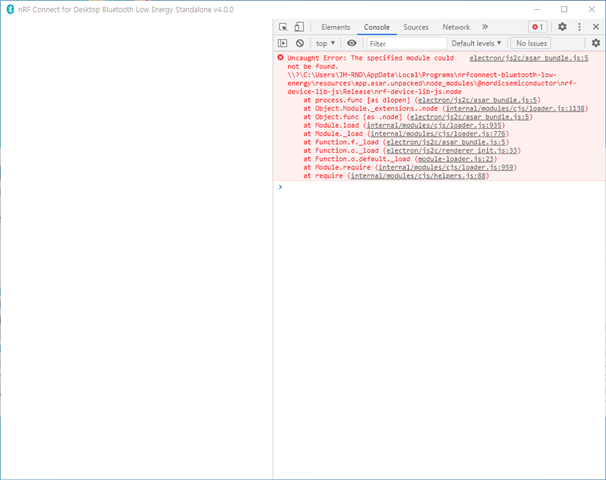Open DevTools three-dot customize menu
This screenshot has width=606, height=480.
[580, 27]
